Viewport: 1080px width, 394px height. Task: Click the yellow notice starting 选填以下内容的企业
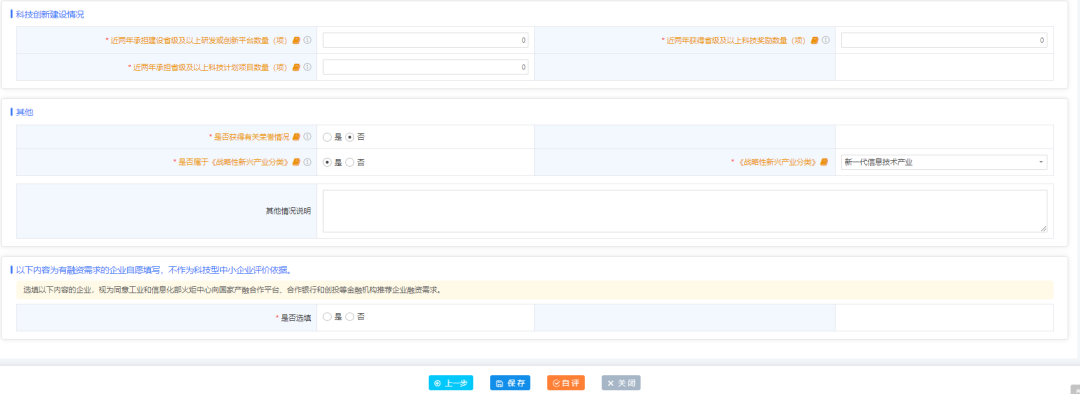point(534,290)
